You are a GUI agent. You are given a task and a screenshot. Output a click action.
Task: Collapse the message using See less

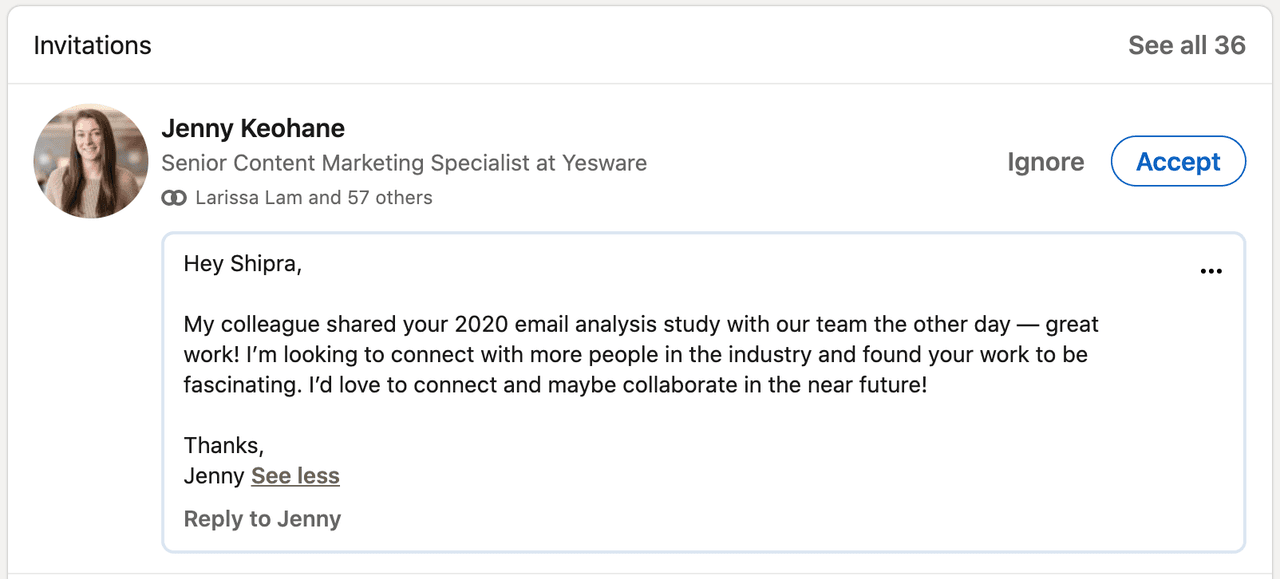coord(295,476)
